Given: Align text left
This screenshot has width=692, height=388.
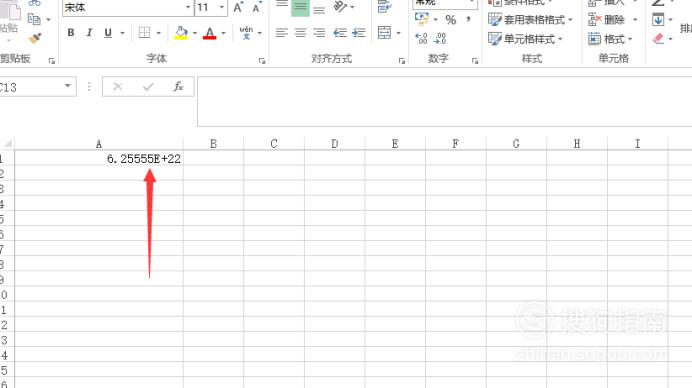Looking at the screenshot, I should pos(282,33).
